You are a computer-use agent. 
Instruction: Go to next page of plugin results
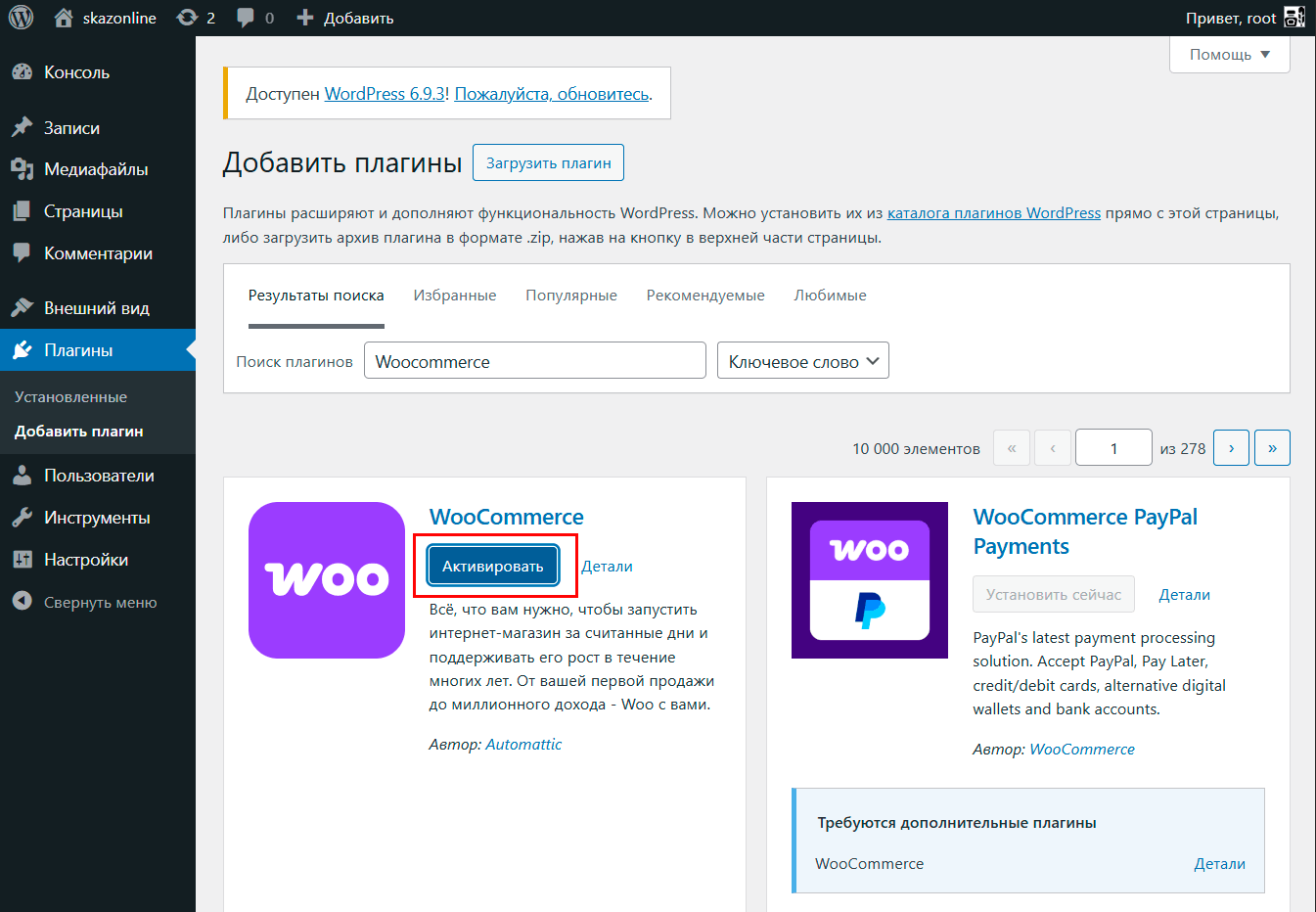point(1231,448)
